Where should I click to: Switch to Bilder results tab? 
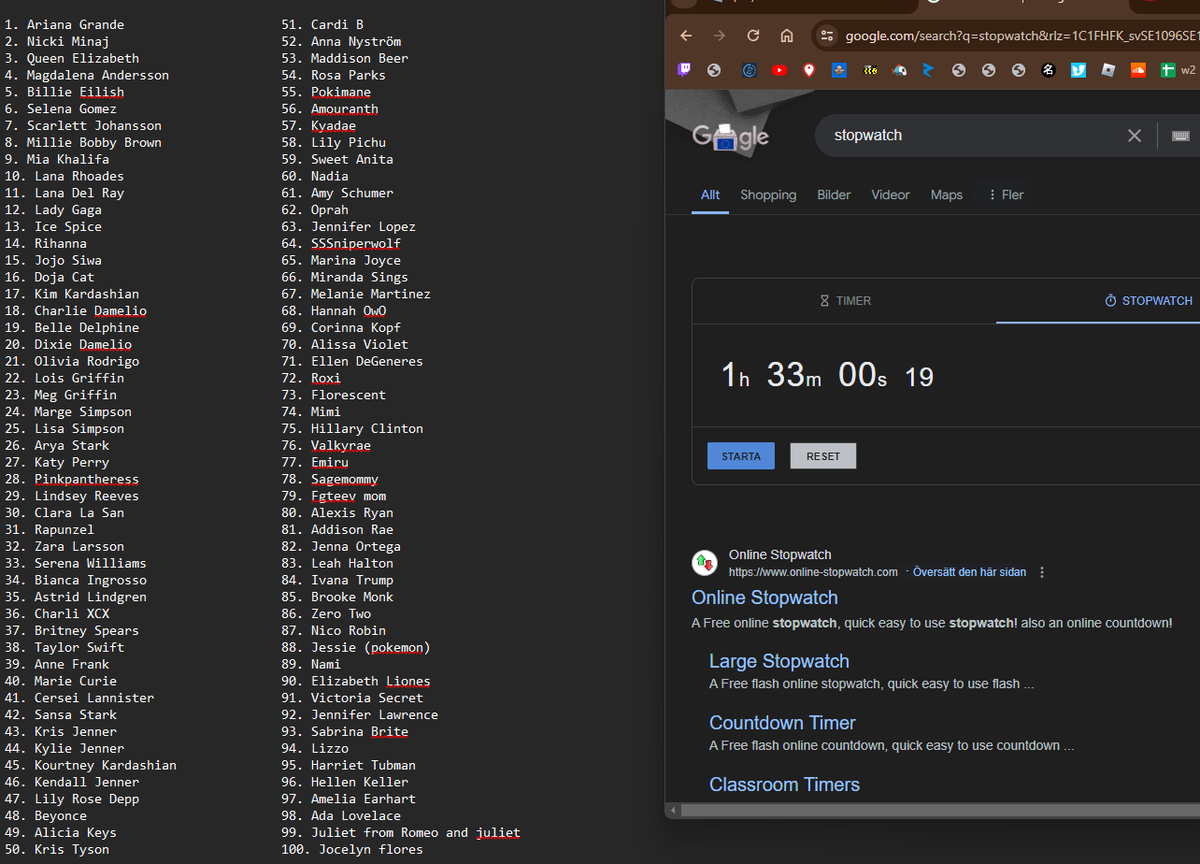click(x=834, y=195)
